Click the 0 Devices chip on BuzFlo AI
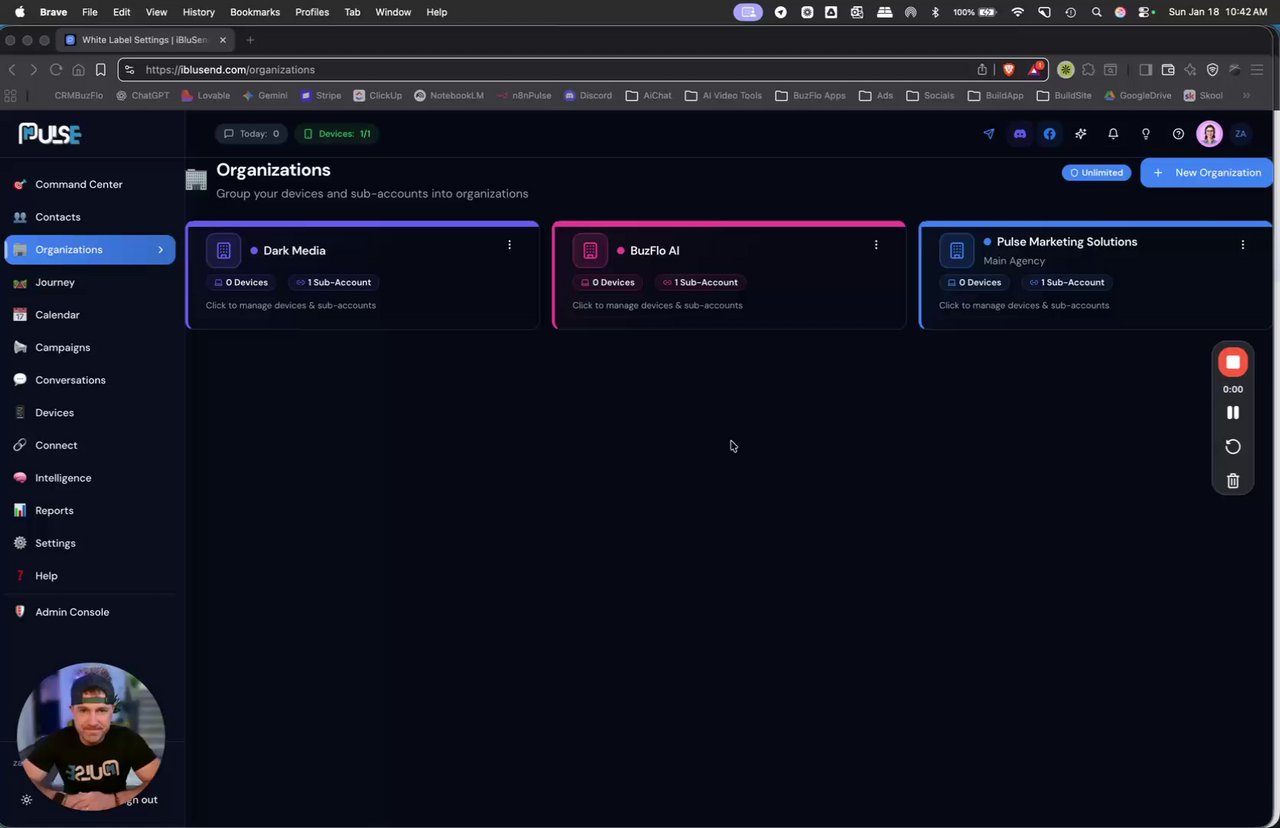This screenshot has height=828, width=1280. click(x=607, y=283)
